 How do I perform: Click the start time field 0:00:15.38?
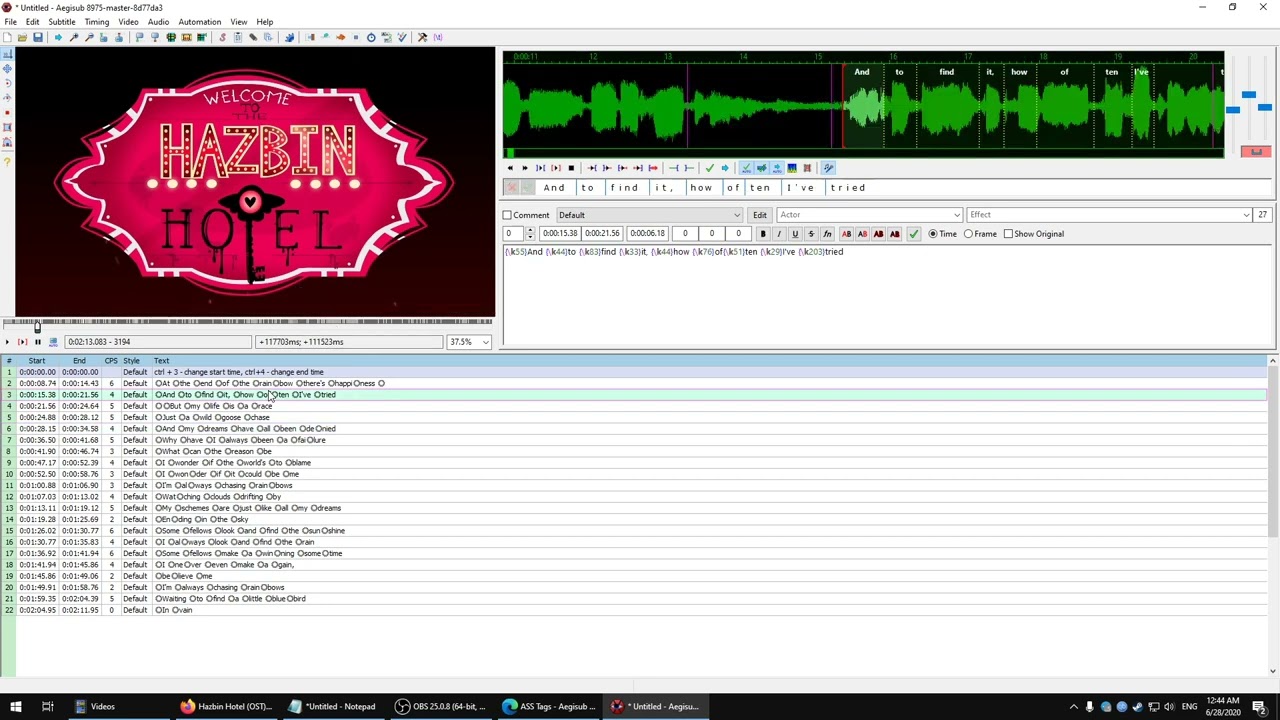click(560, 234)
